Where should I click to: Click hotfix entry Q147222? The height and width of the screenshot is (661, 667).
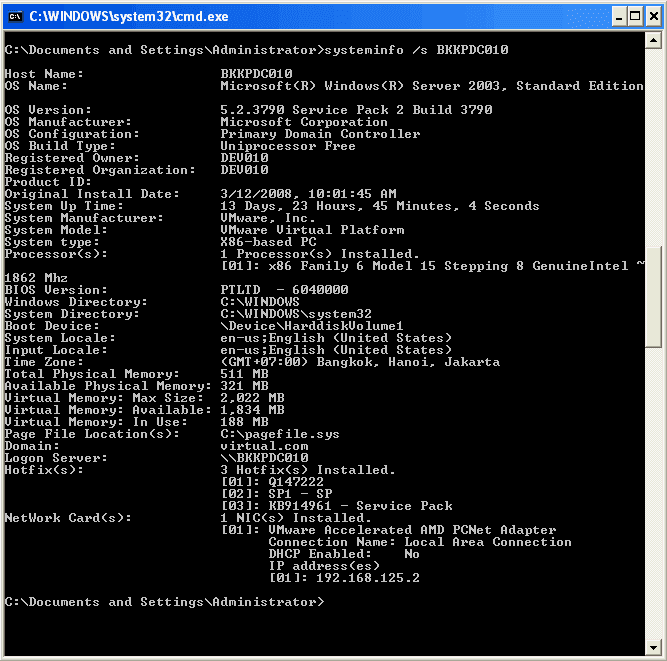[x=272, y=482]
